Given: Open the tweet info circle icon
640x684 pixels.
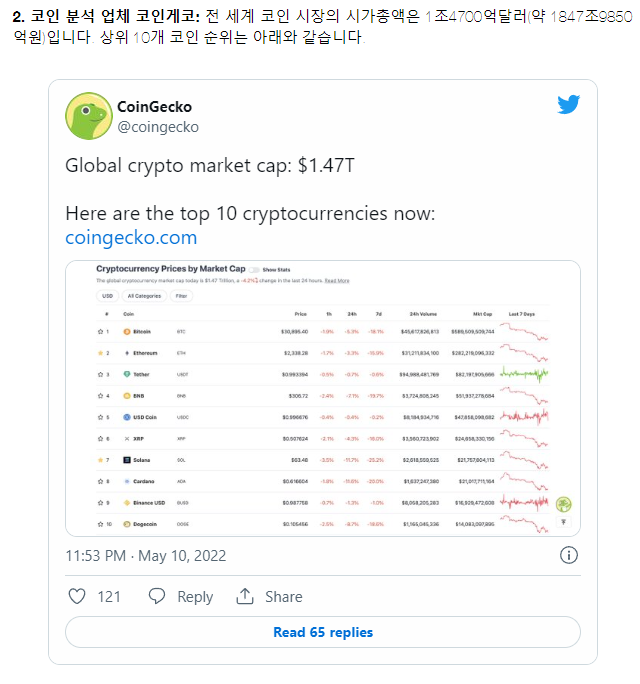Looking at the screenshot, I should coord(568,555).
